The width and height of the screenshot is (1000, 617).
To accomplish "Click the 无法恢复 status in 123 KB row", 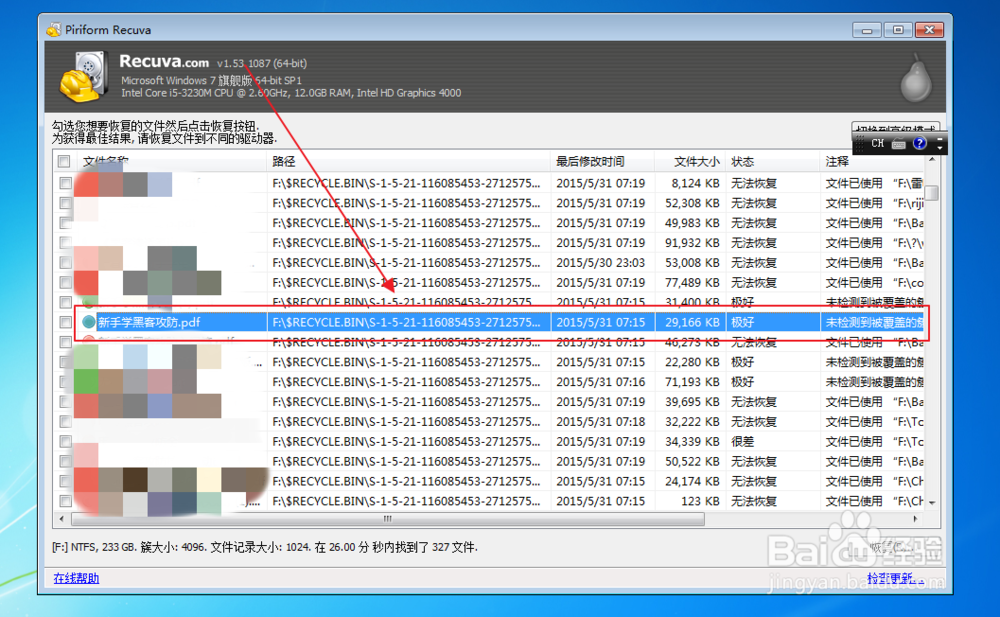I will [754, 501].
